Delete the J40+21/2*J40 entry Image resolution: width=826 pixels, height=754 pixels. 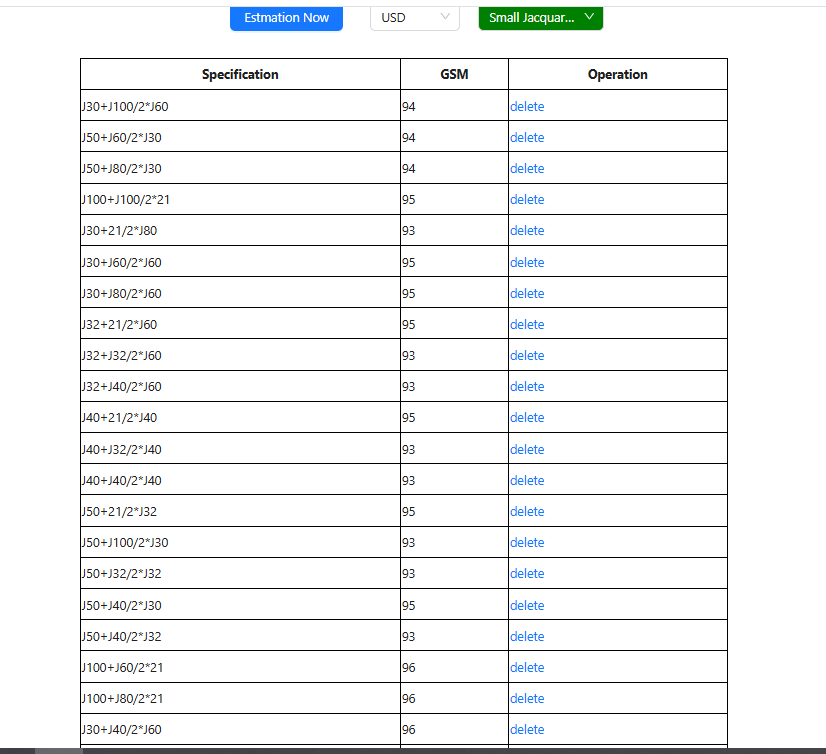[x=527, y=417]
